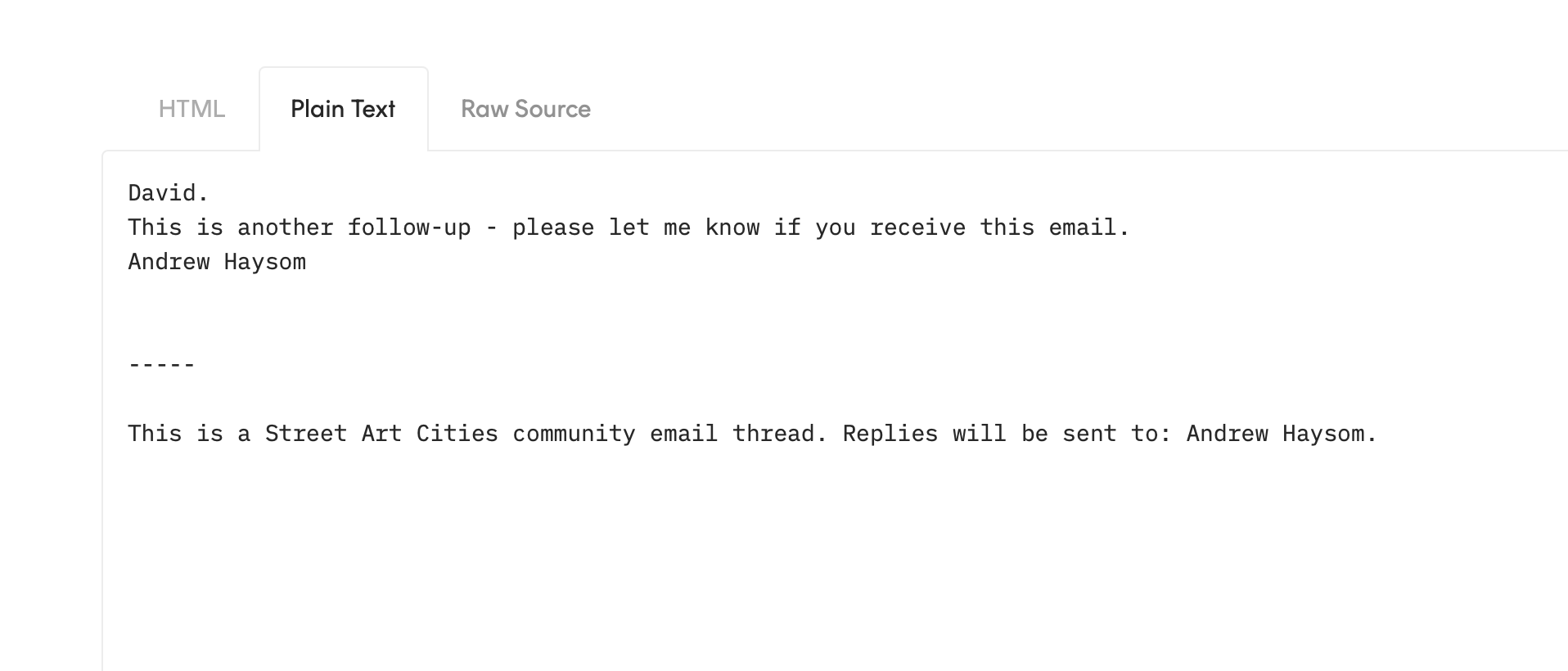Click the words "This is another"
This screenshot has width=1568, height=671.
pyautogui.click(x=231, y=227)
